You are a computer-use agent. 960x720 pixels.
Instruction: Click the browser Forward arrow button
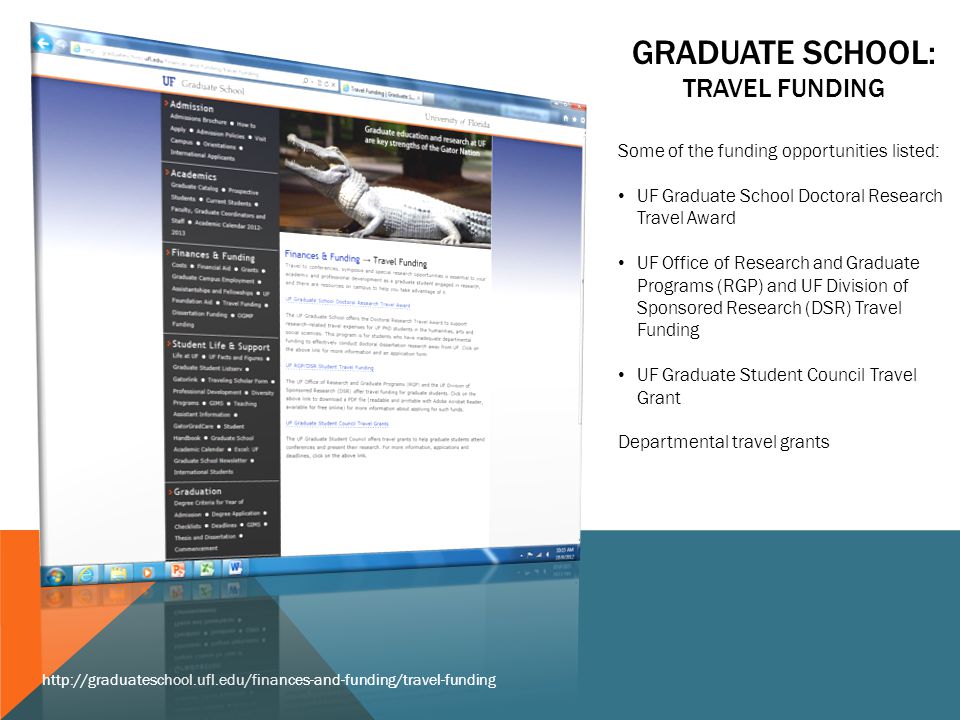point(60,45)
